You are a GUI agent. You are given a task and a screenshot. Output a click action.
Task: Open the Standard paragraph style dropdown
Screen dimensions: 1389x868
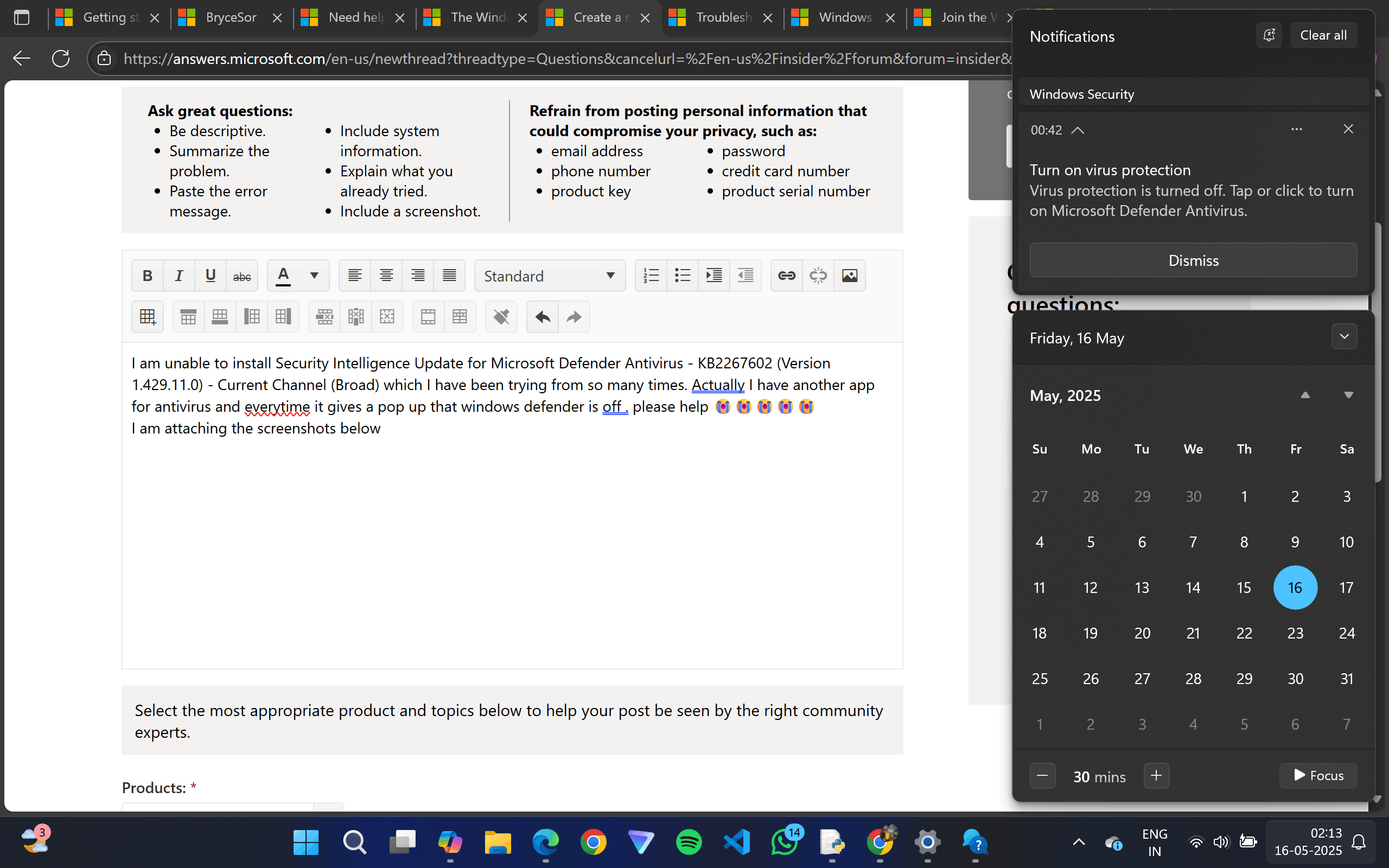pos(549,276)
